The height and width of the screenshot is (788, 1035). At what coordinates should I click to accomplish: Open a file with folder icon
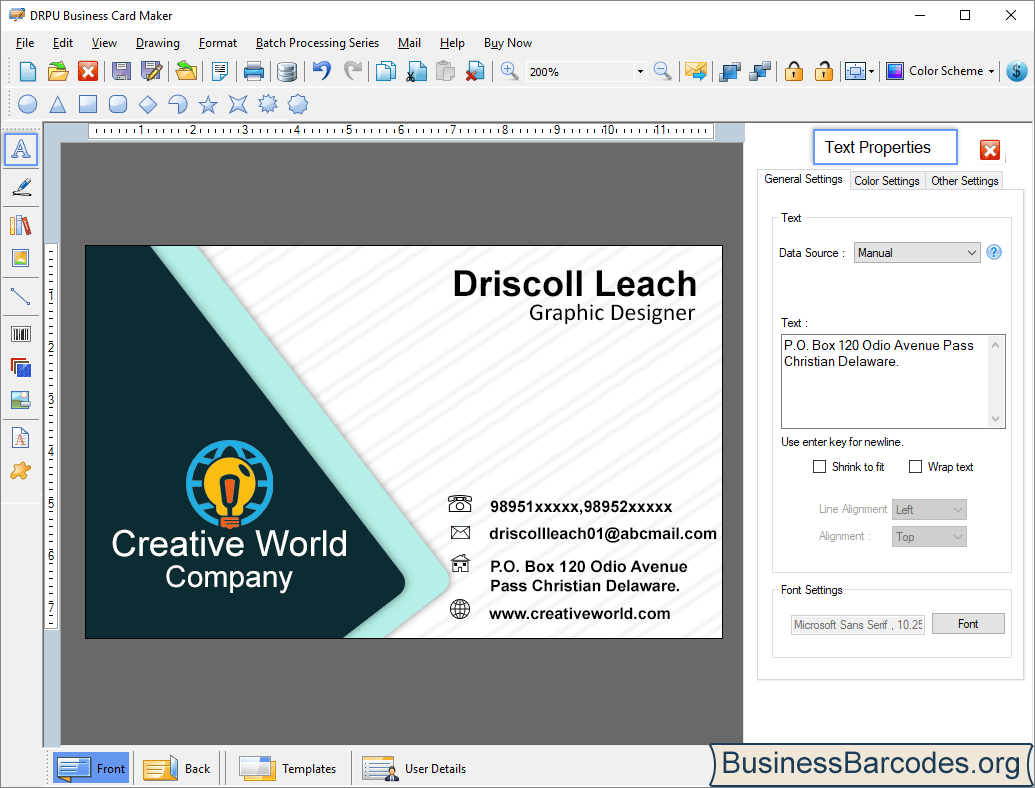(x=57, y=71)
